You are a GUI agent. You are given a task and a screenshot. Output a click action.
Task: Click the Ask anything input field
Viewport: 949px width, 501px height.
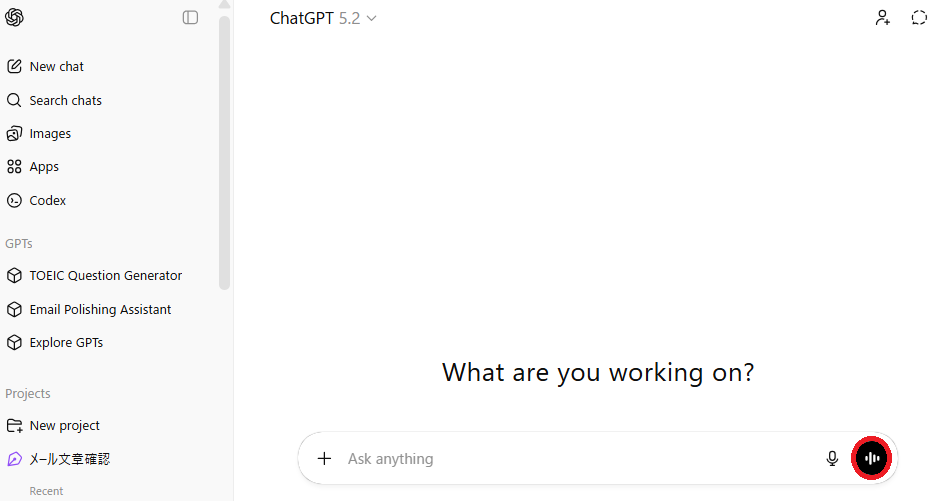pyautogui.click(x=570, y=459)
